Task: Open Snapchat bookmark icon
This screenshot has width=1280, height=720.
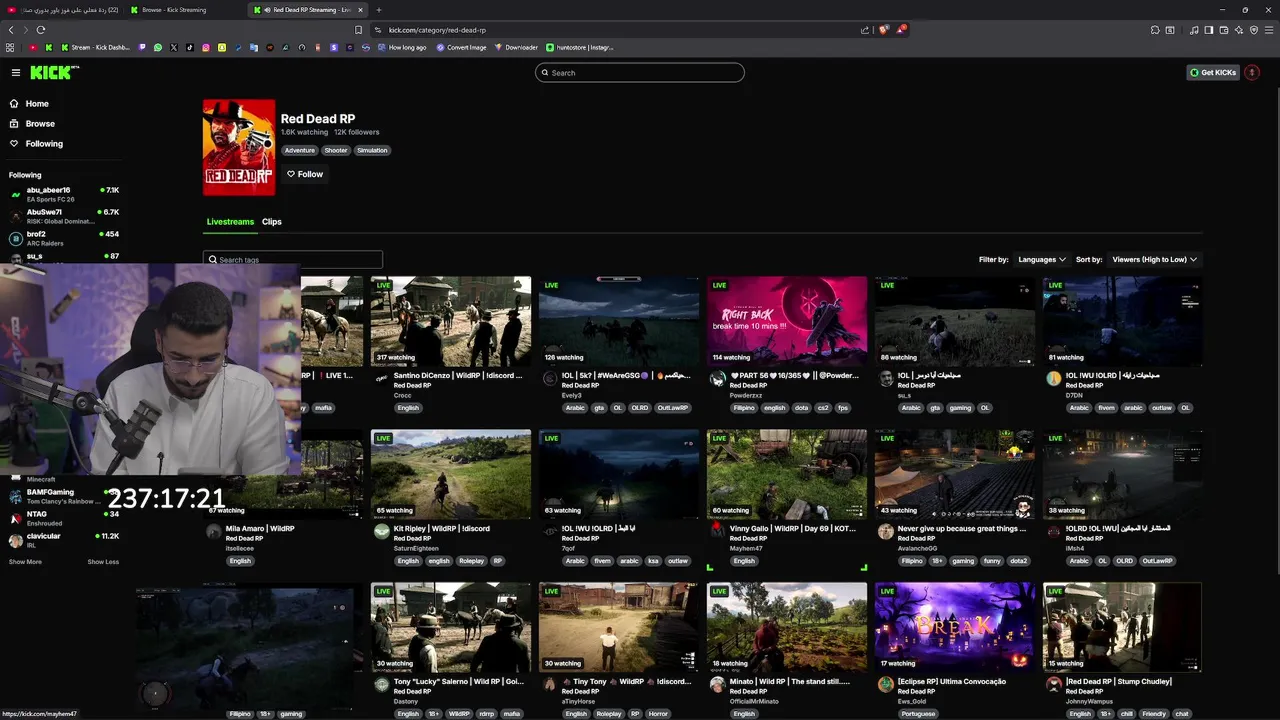Action: tap(222, 47)
